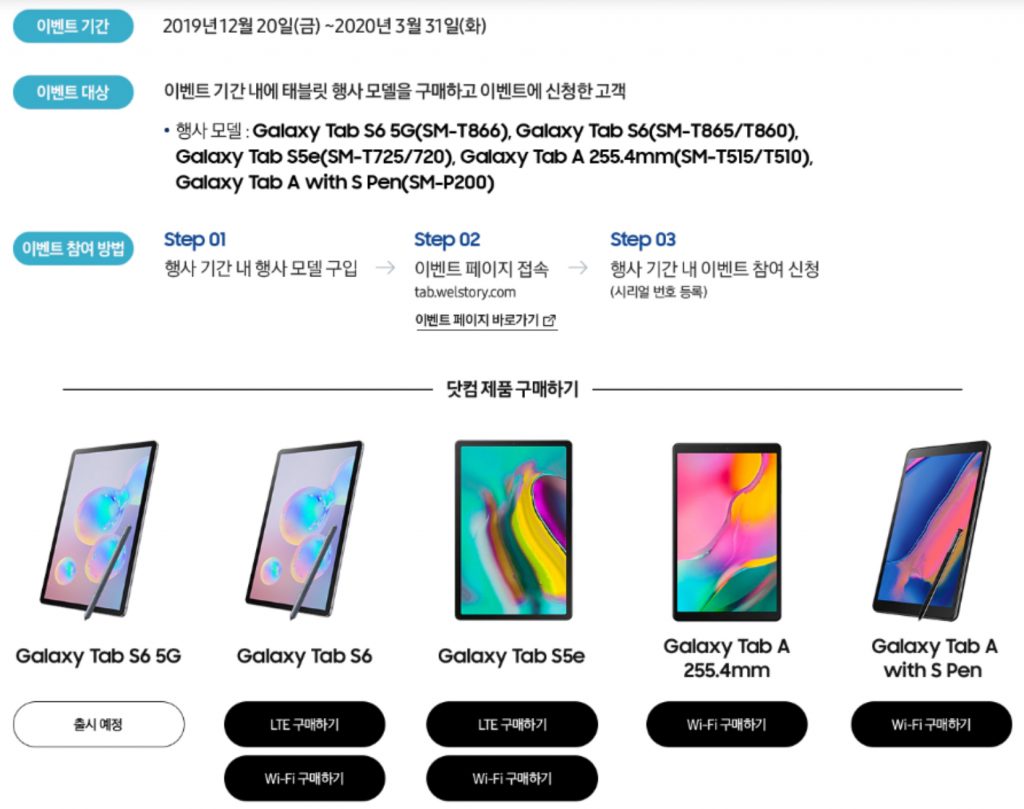Open the 이벤트 페이지 바로가기 link
The image size is (1024, 809).
coord(486,321)
